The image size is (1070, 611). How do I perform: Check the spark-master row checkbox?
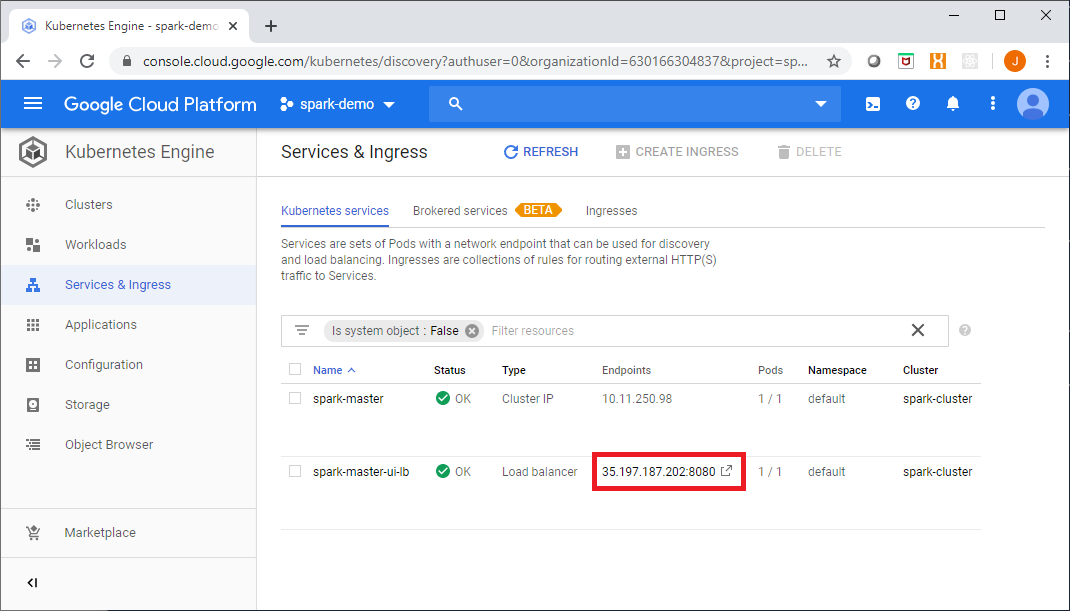295,398
